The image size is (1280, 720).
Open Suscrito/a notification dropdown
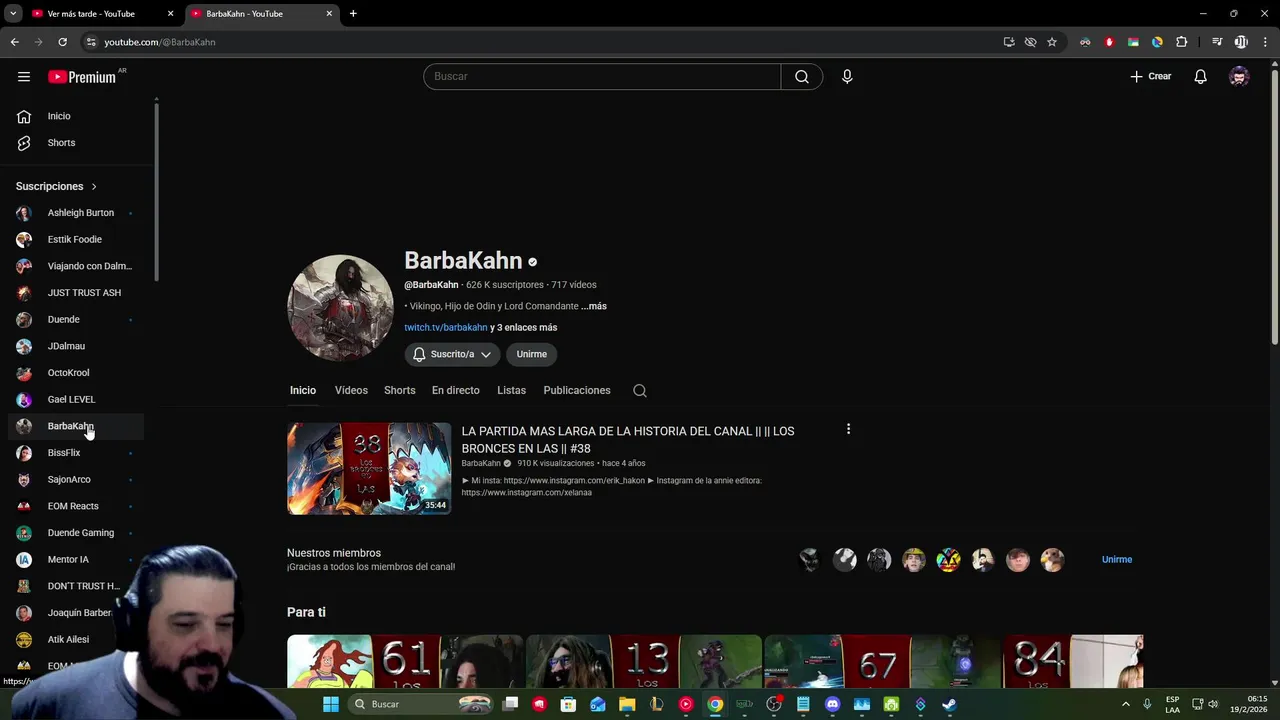tap(452, 354)
